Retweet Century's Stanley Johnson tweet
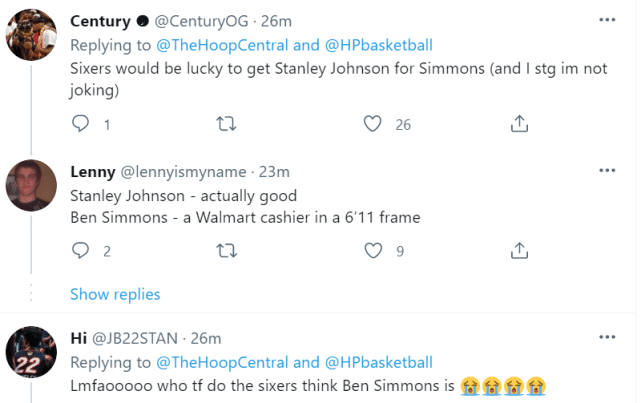This screenshot has width=641, height=403. pos(226,125)
